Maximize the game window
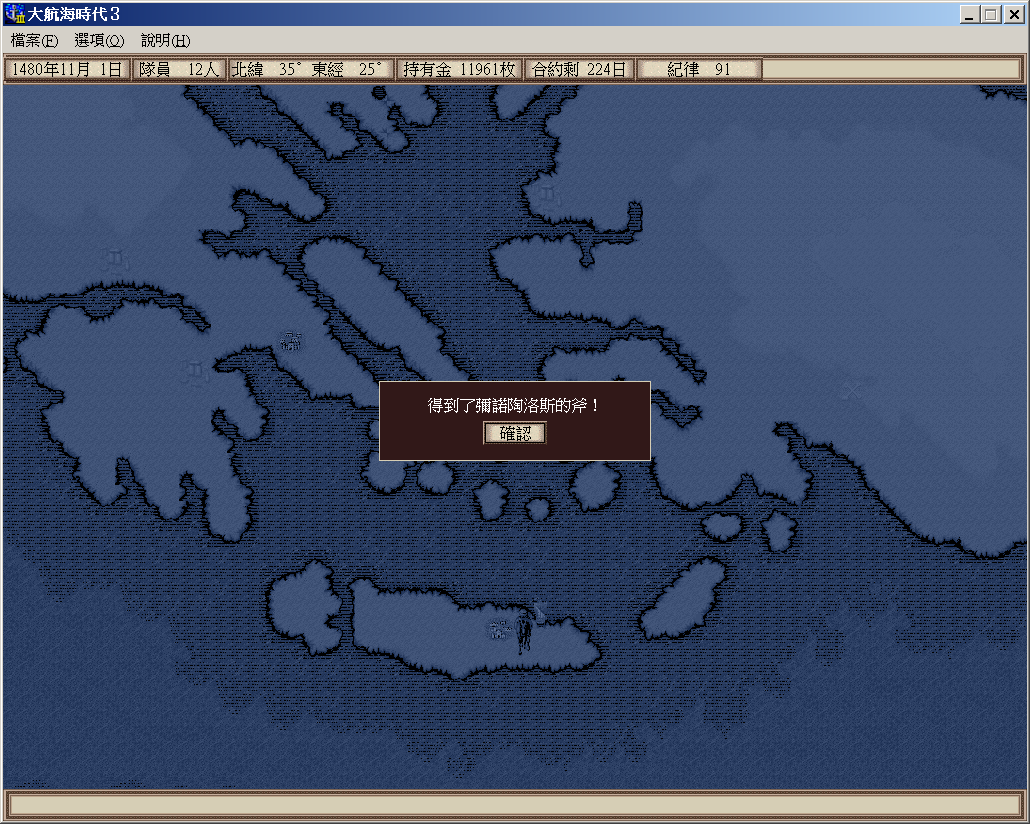Screen dimensions: 1030x824 click(990, 14)
